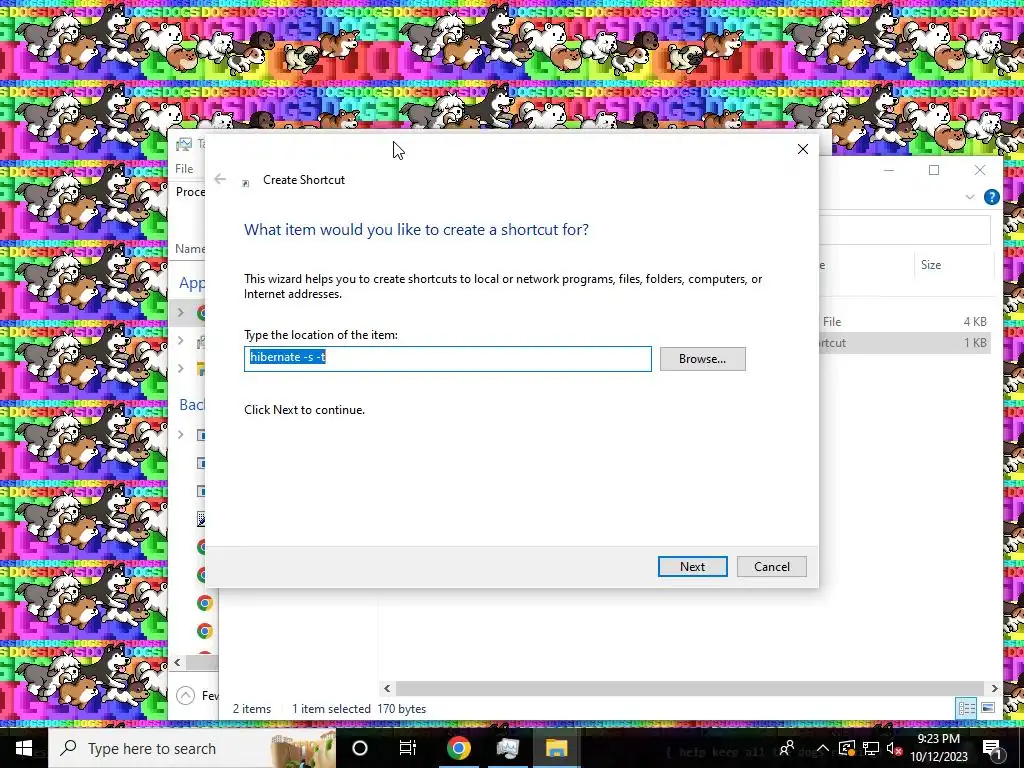Open File menu in Task Manager window
Image resolution: width=1024 pixels, height=768 pixels.
coord(184,168)
